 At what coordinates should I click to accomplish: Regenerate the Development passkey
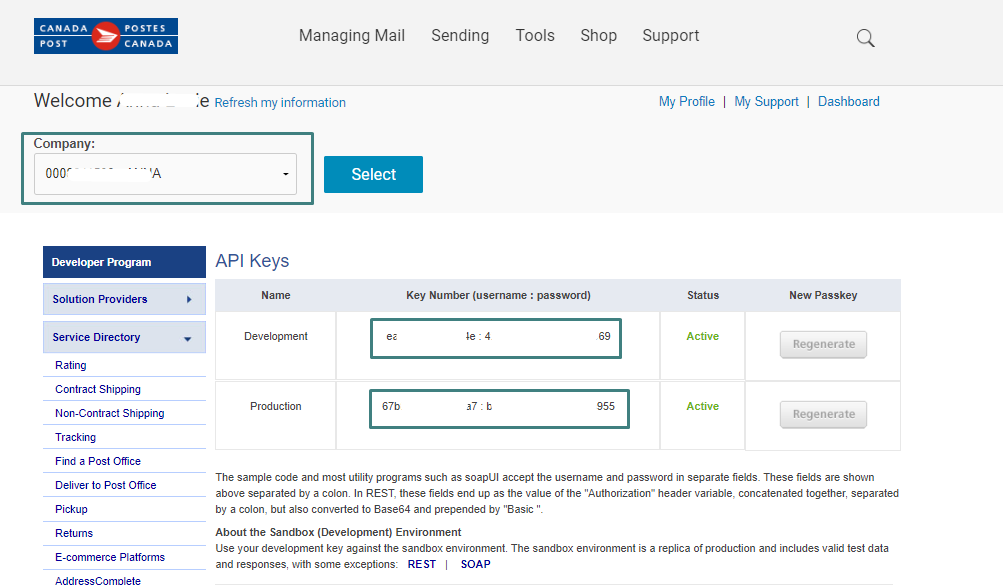pos(823,344)
